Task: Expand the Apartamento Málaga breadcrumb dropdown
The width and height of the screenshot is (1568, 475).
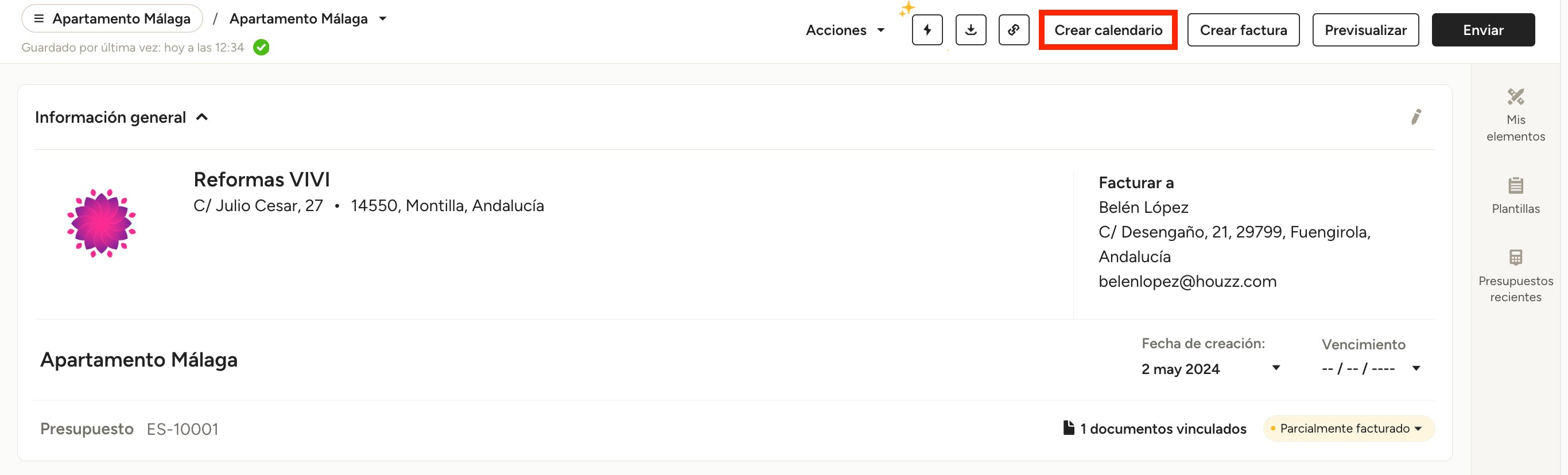Action: coord(383,19)
